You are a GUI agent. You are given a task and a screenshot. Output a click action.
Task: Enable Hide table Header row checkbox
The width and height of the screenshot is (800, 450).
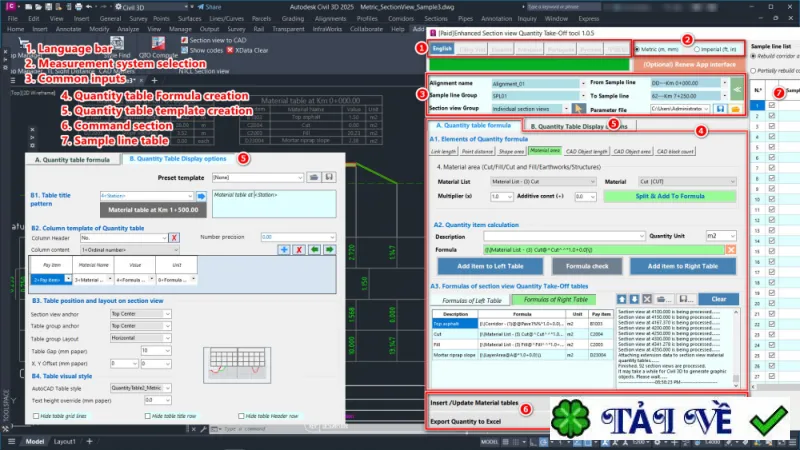(241, 416)
